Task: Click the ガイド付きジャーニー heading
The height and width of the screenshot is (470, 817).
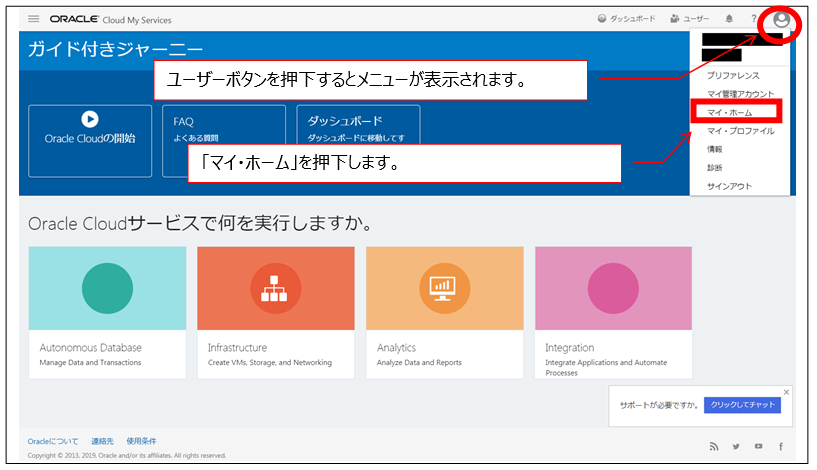Action: coord(115,50)
